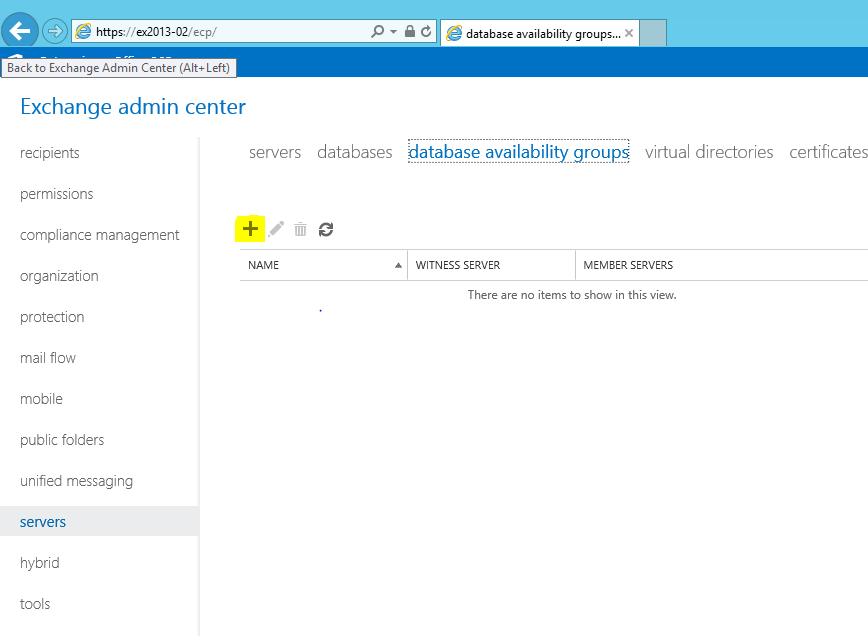The width and height of the screenshot is (868, 636).
Task: Open the servers tab at top
Action: coord(275,152)
